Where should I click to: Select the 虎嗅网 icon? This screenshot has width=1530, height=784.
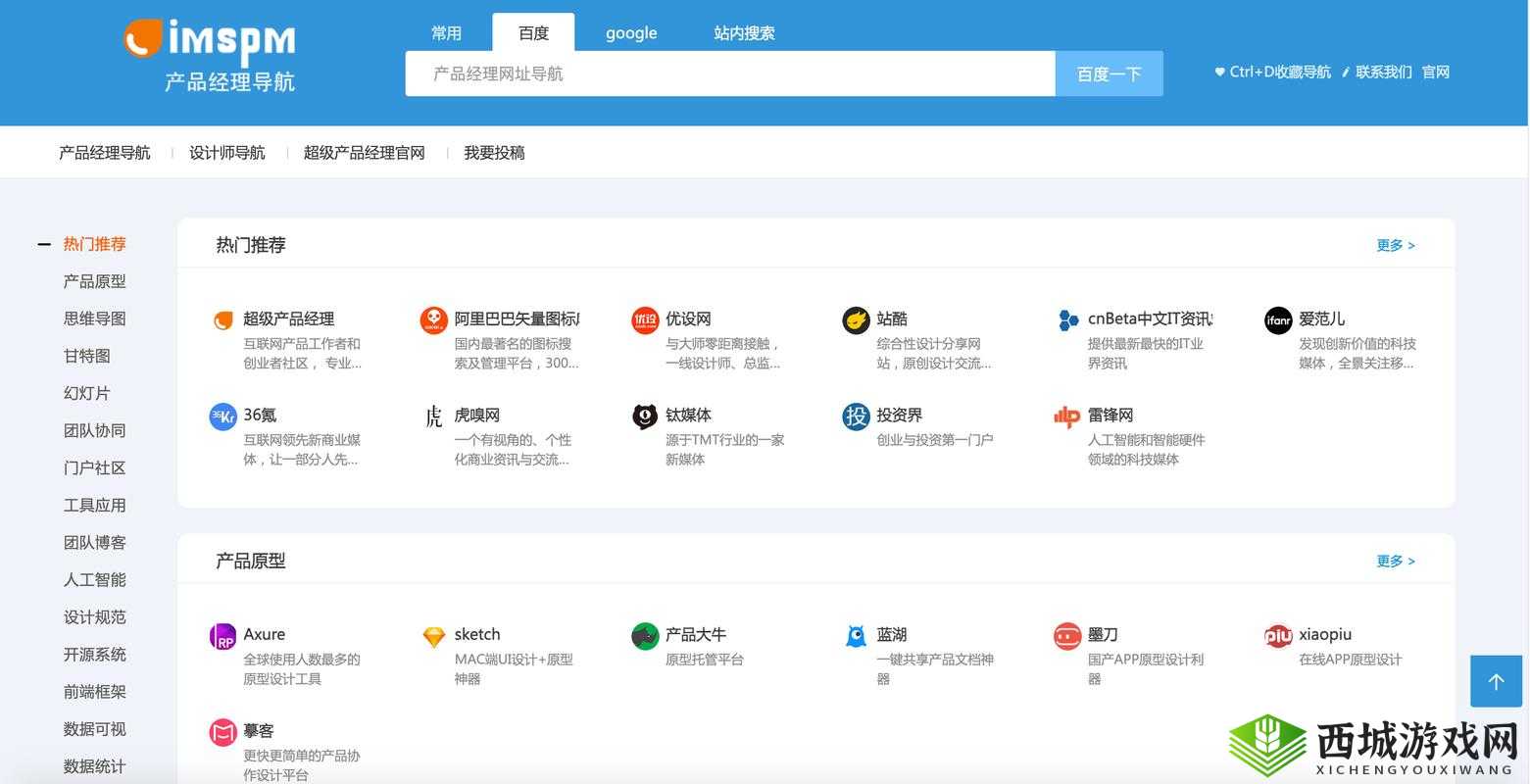[433, 416]
